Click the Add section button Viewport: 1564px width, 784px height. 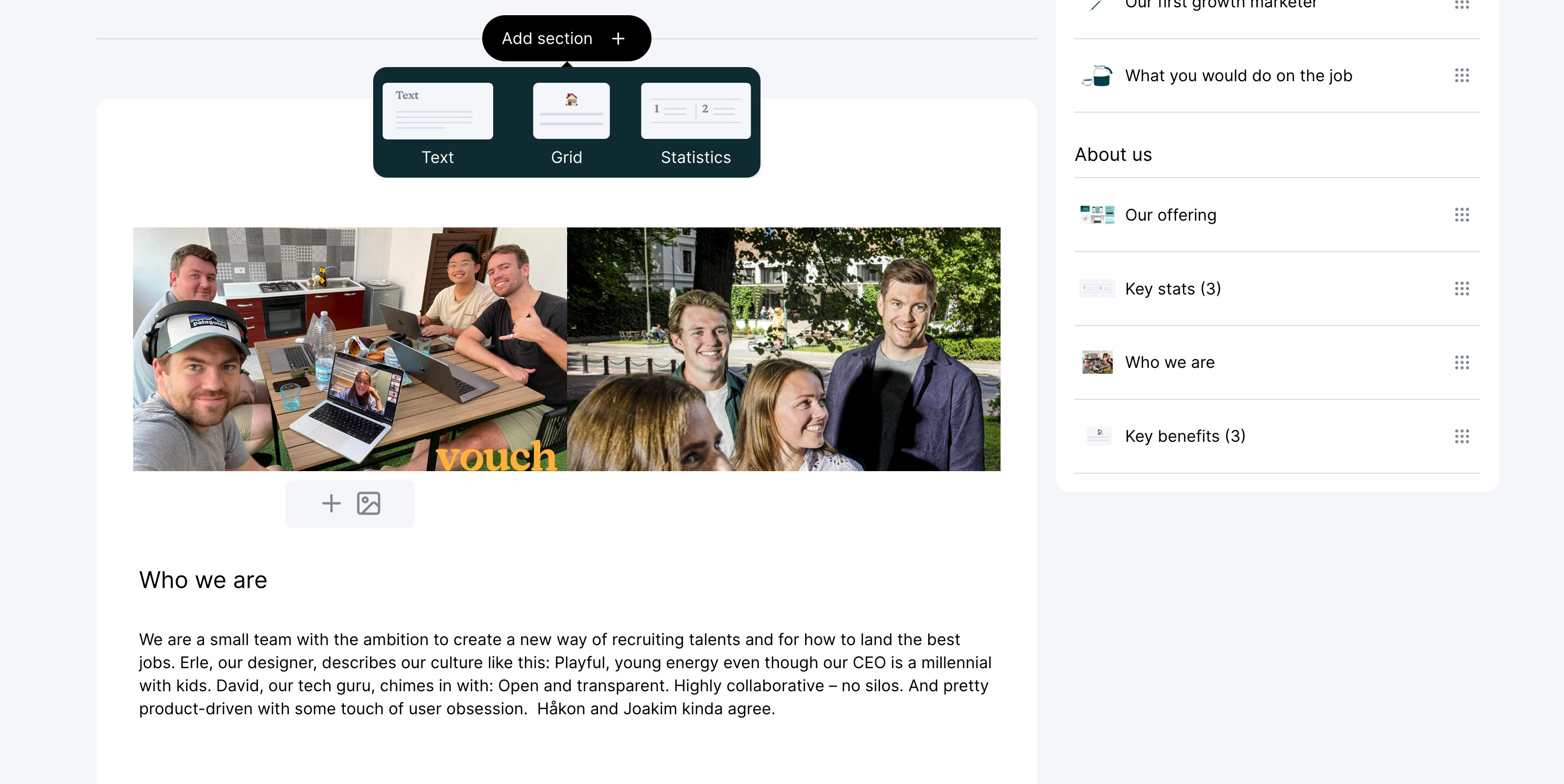566,38
